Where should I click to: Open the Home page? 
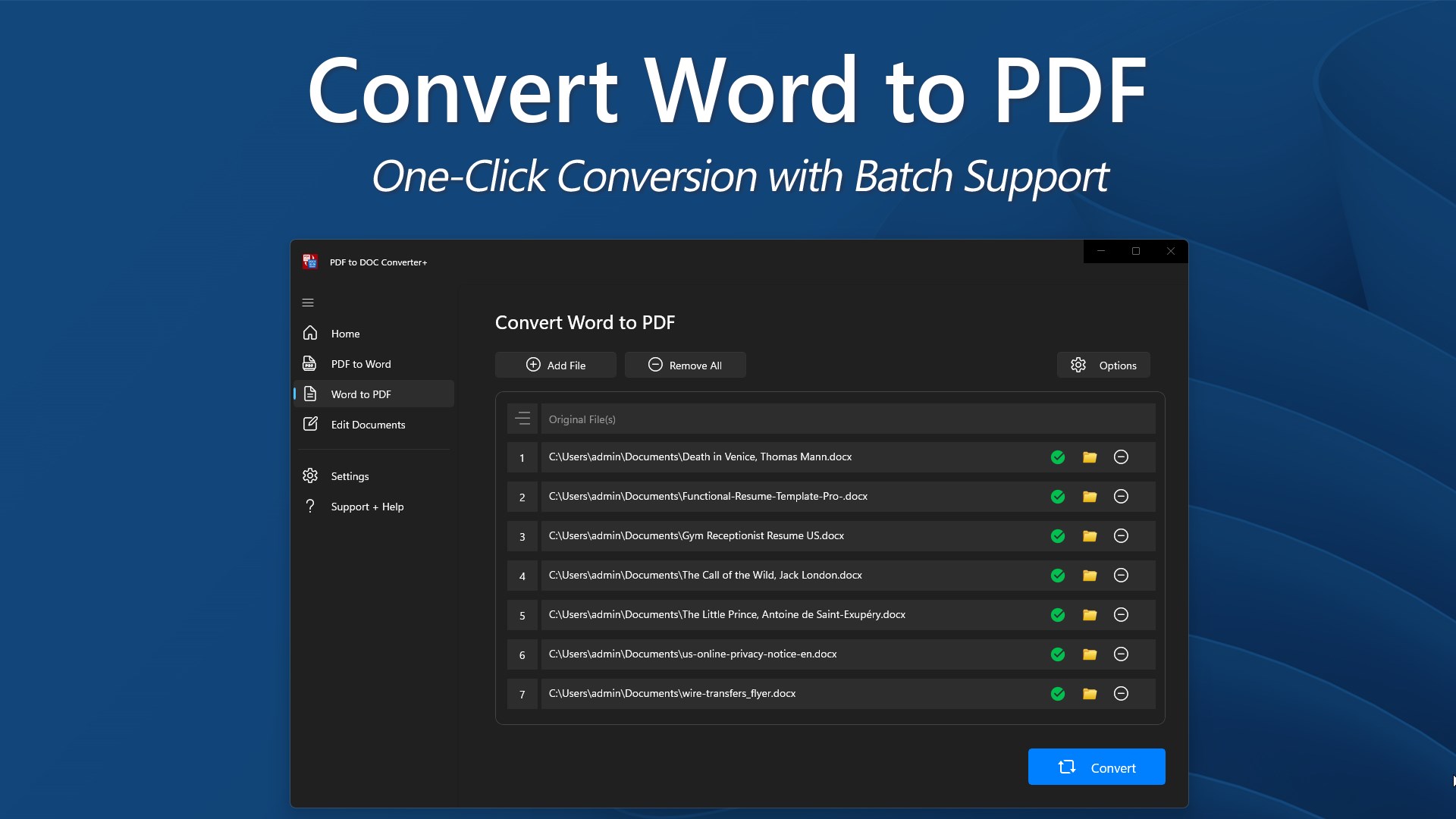tap(374, 334)
